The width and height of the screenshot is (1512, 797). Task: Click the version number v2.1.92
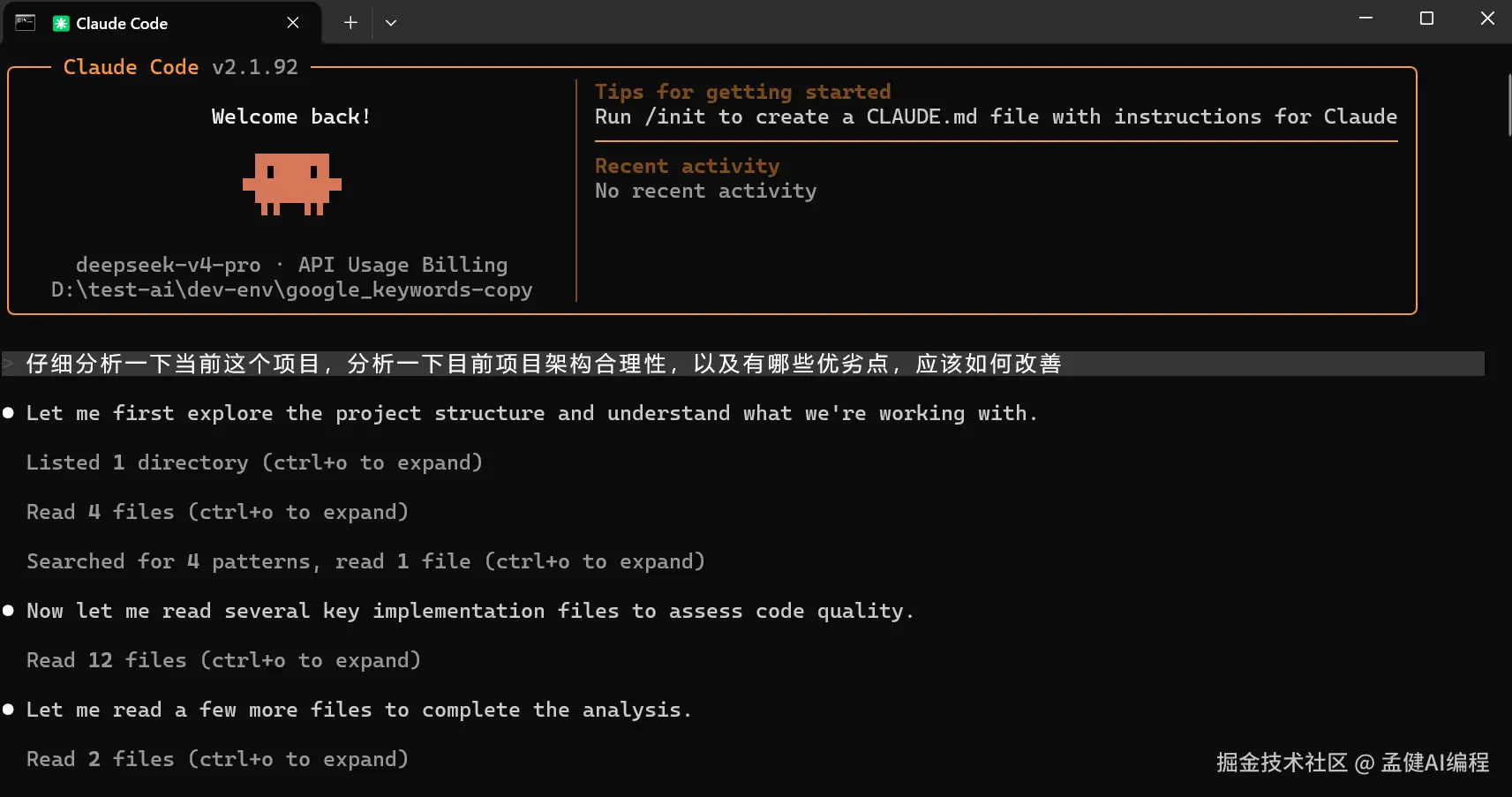click(255, 67)
